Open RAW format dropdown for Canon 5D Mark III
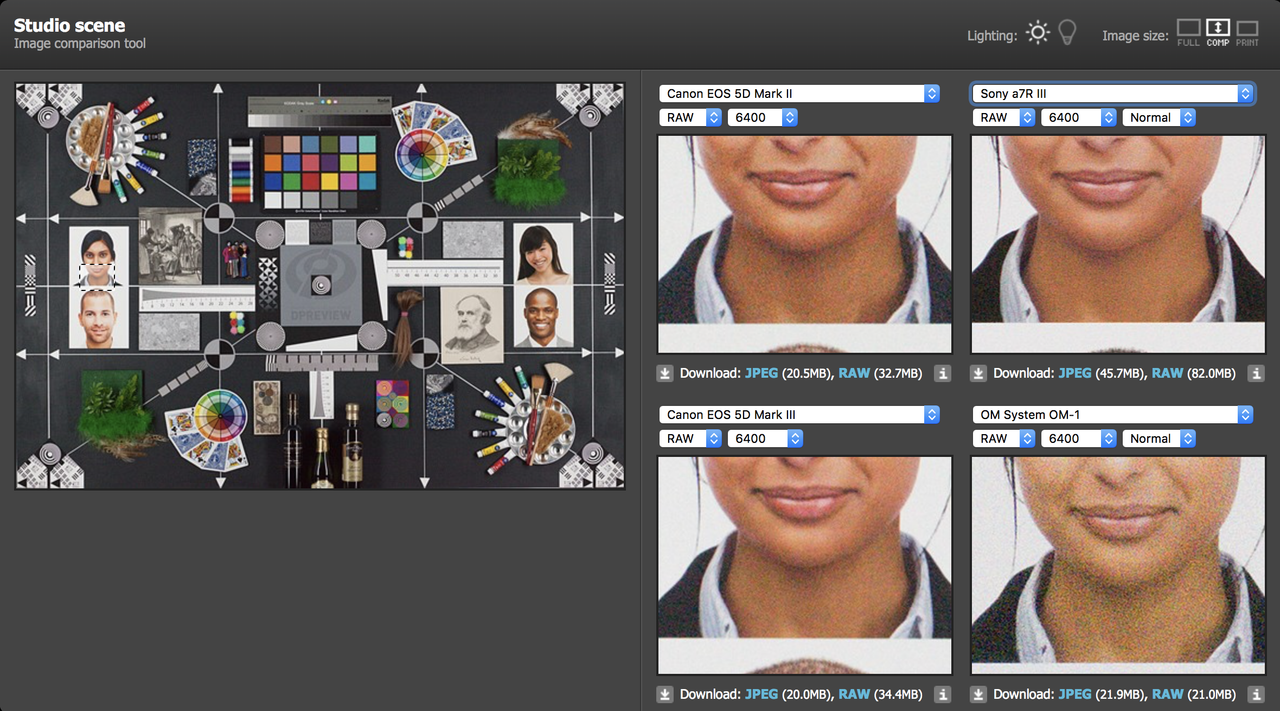This screenshot has height=711, width=1280. [x=690, y=438]
